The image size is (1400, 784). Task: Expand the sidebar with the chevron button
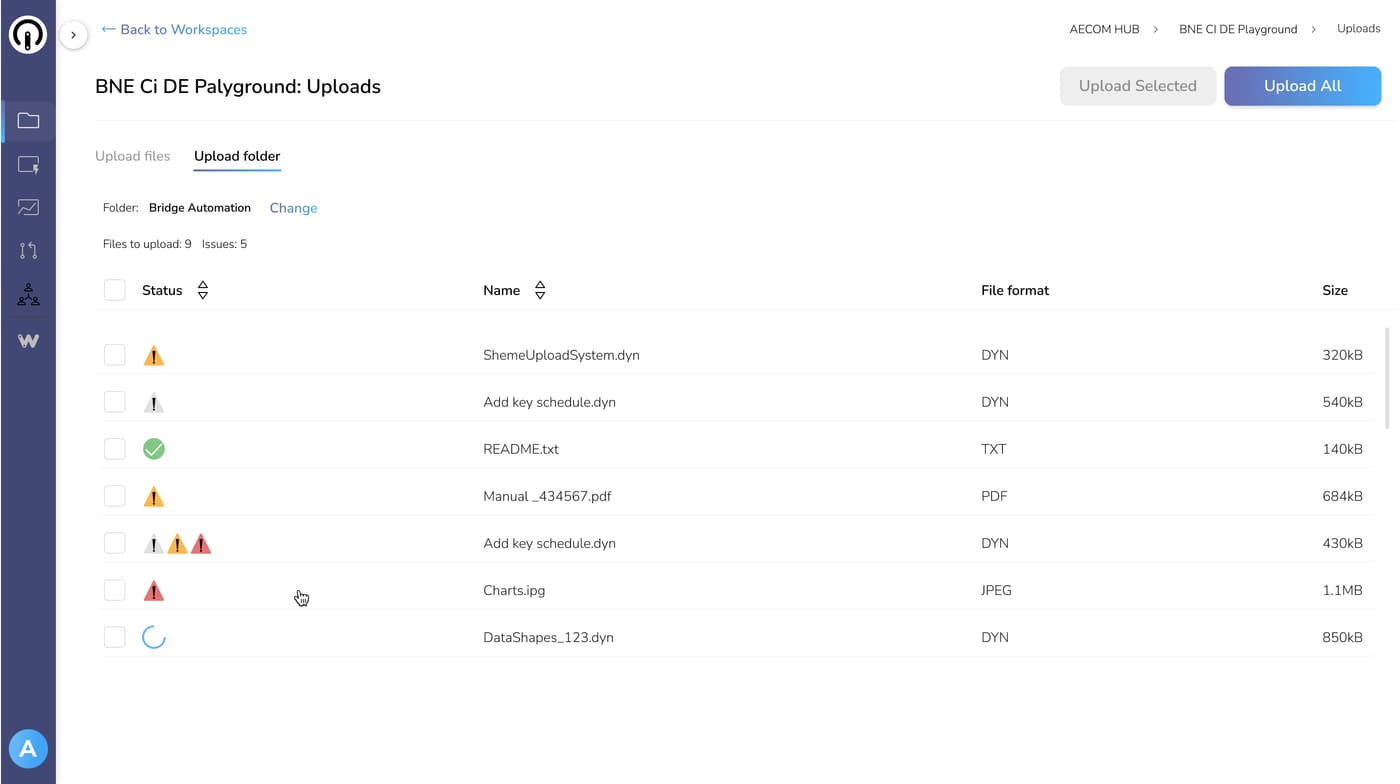pos(73,35)
